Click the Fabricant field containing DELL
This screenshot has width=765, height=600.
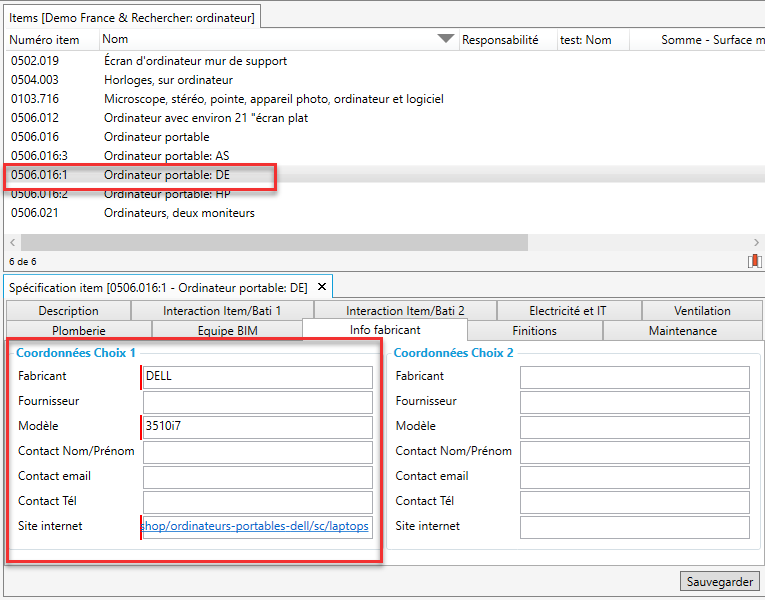click(257, 377)
